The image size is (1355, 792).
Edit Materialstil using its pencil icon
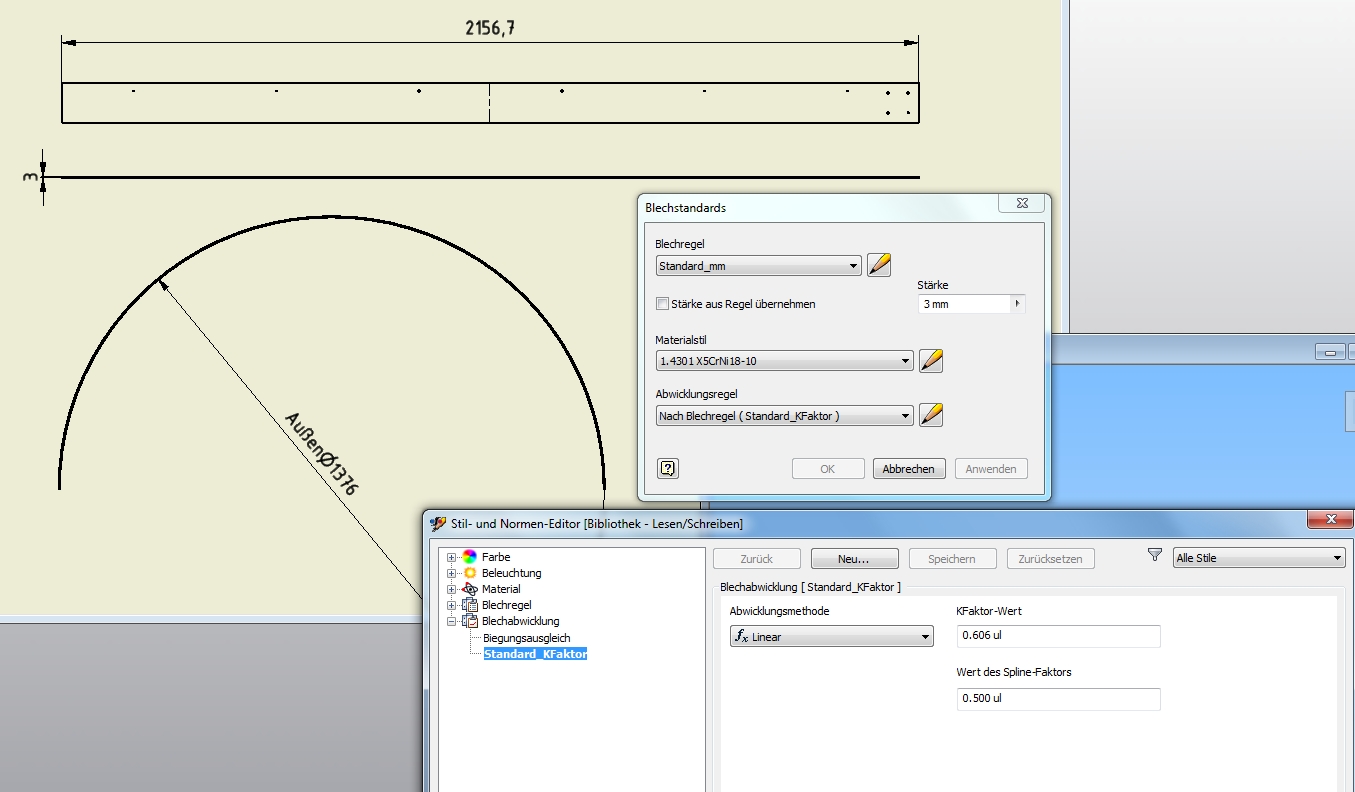pyautogui.click(x=931, y=361)
